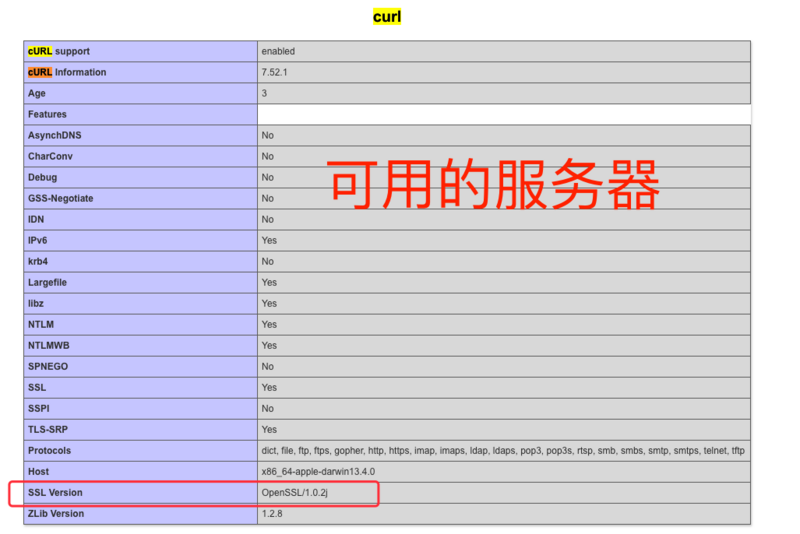Click the 'SPNEGO' label

click(x=48, y=367)
